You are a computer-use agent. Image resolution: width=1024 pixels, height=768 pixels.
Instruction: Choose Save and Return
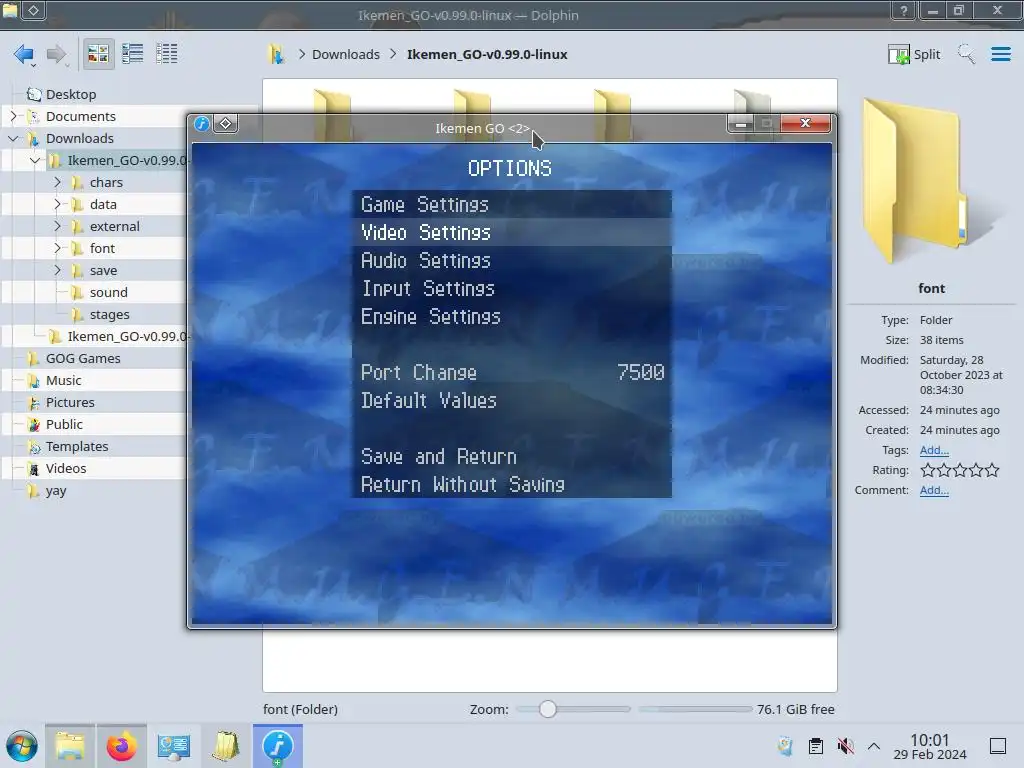(x=511, y=456)
